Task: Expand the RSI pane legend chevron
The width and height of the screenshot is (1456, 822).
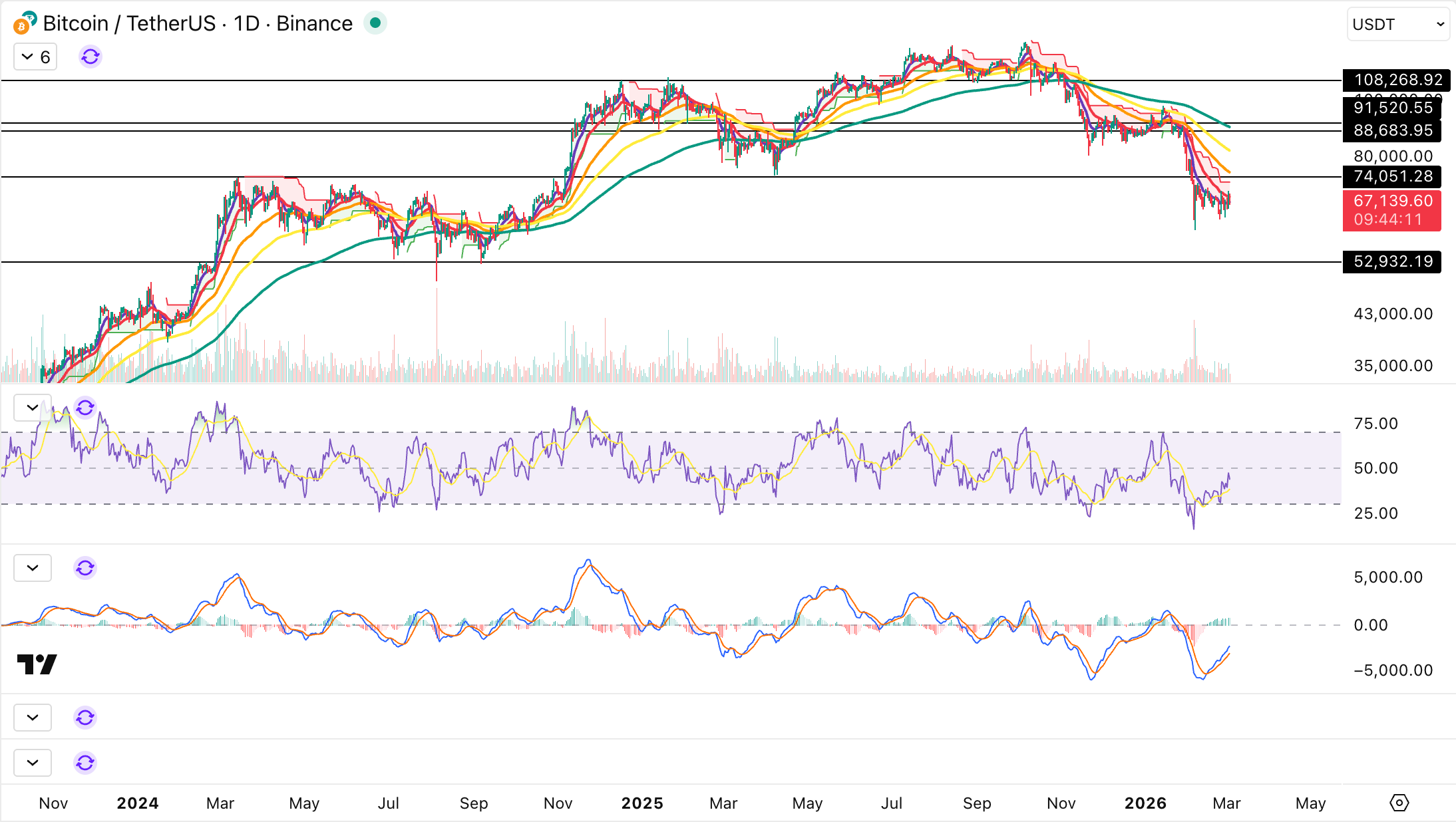Action: pyautogui.click(x=33, y=408)
